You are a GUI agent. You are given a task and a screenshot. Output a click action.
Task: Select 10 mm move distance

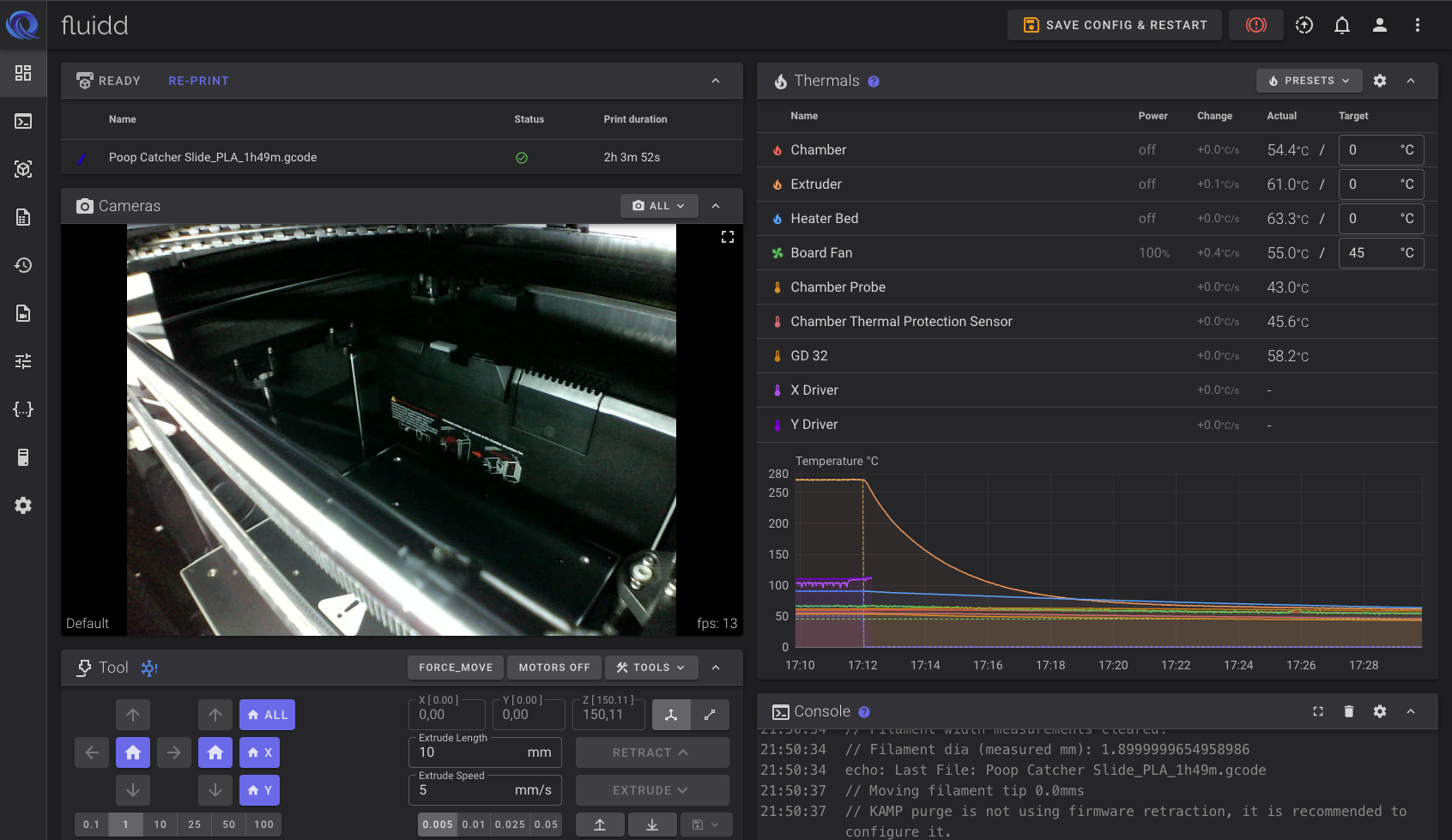[x=160, y=825]
